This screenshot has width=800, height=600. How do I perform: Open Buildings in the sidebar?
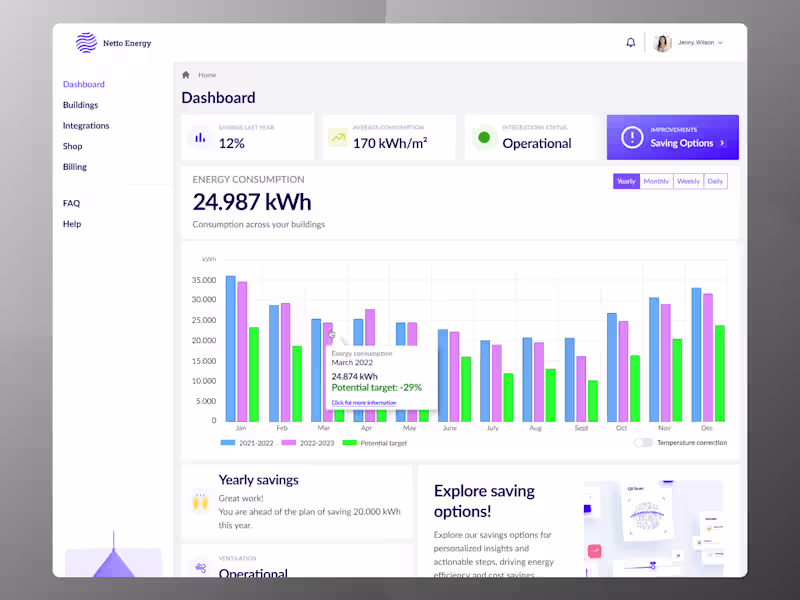pyautogui.click(x=81, y=105)
